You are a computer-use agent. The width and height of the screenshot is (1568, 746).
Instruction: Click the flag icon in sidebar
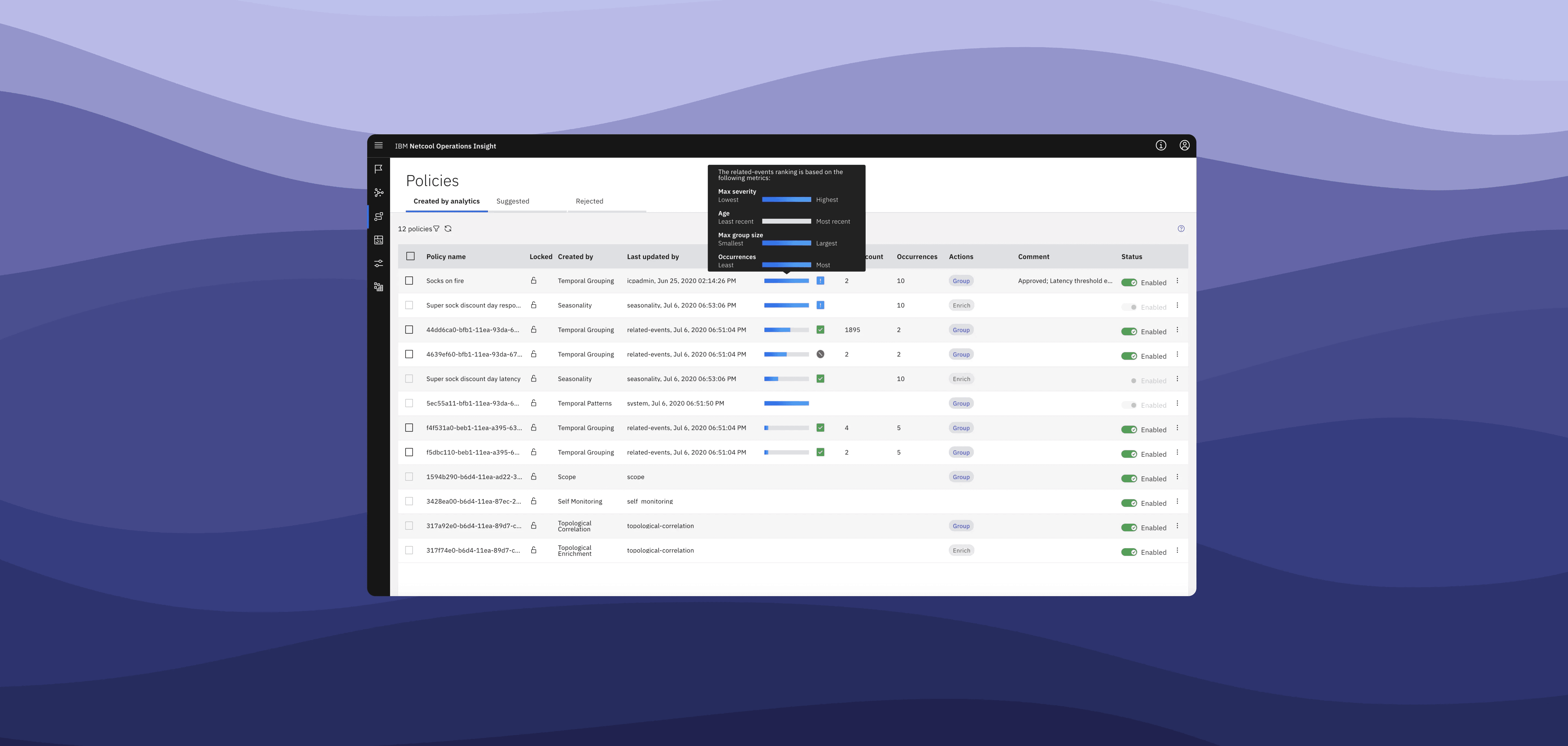click(379, 169)
